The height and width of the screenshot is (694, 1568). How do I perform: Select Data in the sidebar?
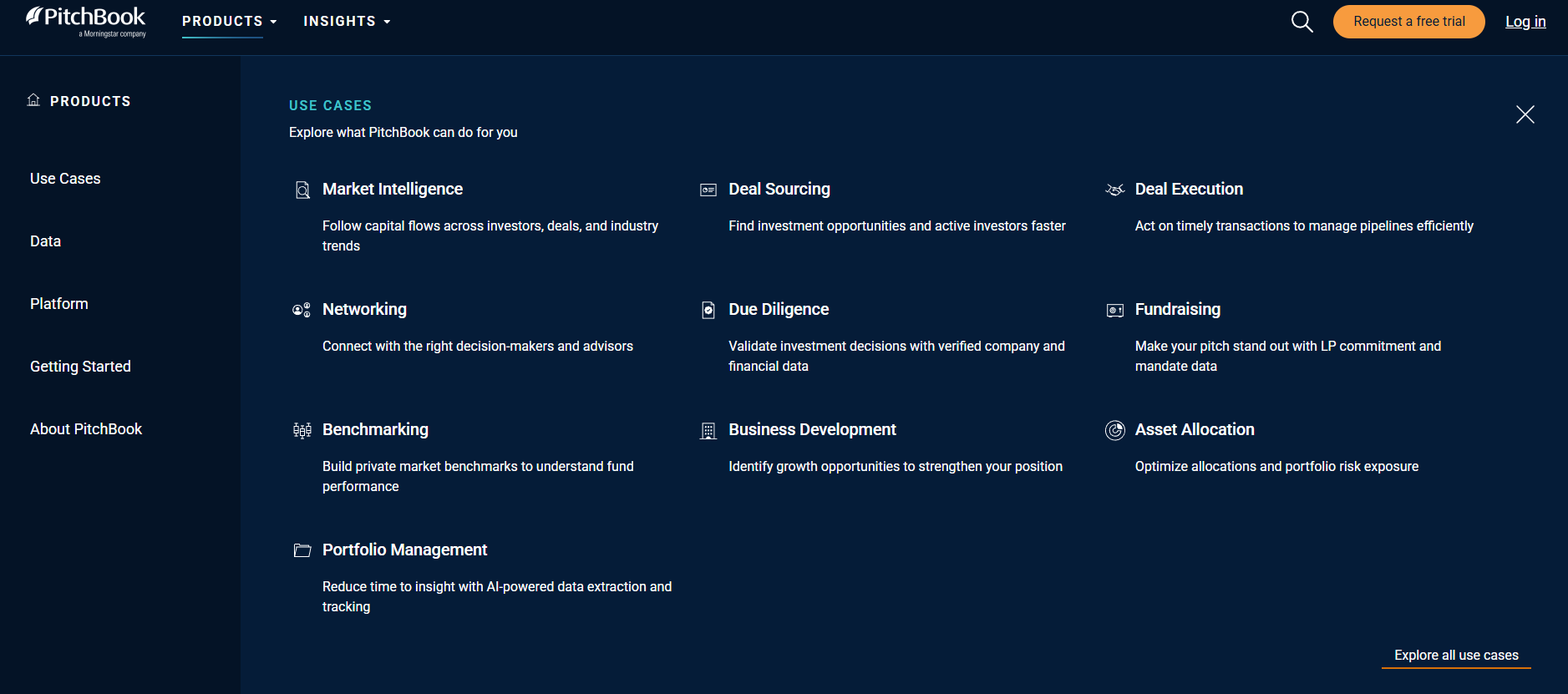[x=45, y=241]
